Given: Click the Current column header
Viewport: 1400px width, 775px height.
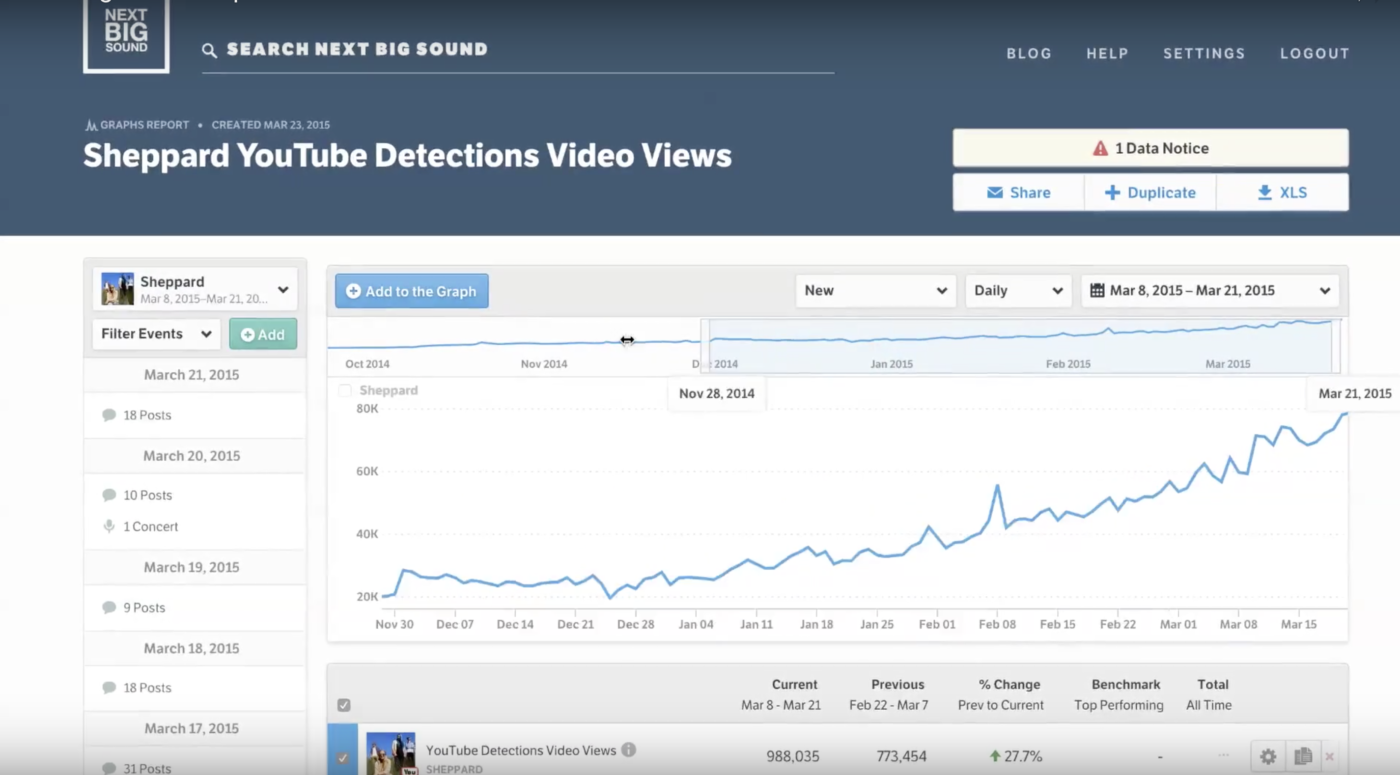Looking at the screenshot, I should pyautogui.click(x=781, y=695).
